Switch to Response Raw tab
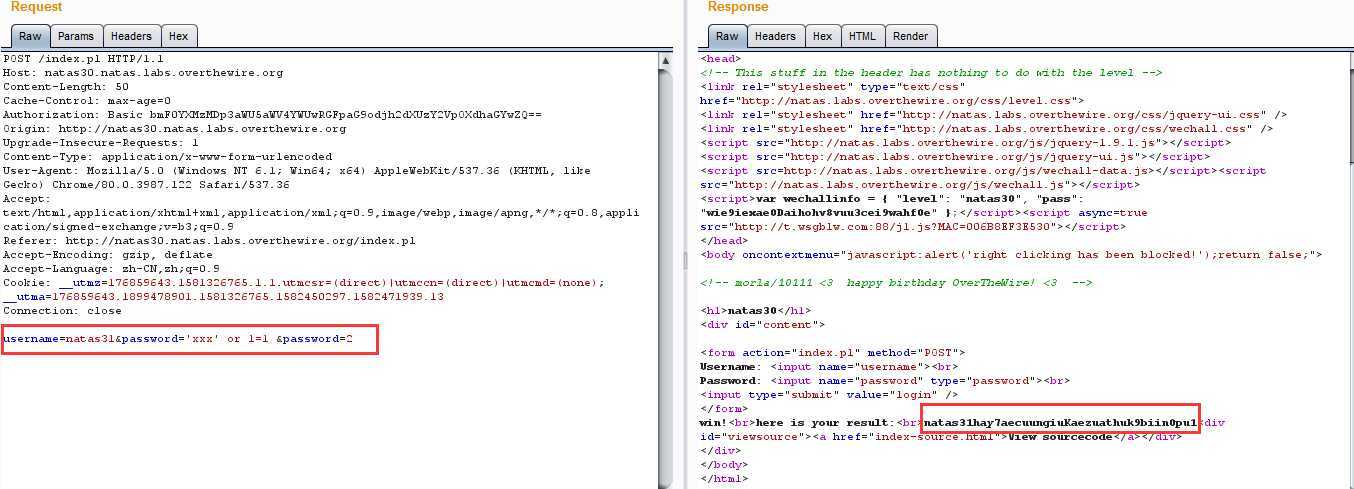This screenshot has width=1354, height=489. click(727, 36)
